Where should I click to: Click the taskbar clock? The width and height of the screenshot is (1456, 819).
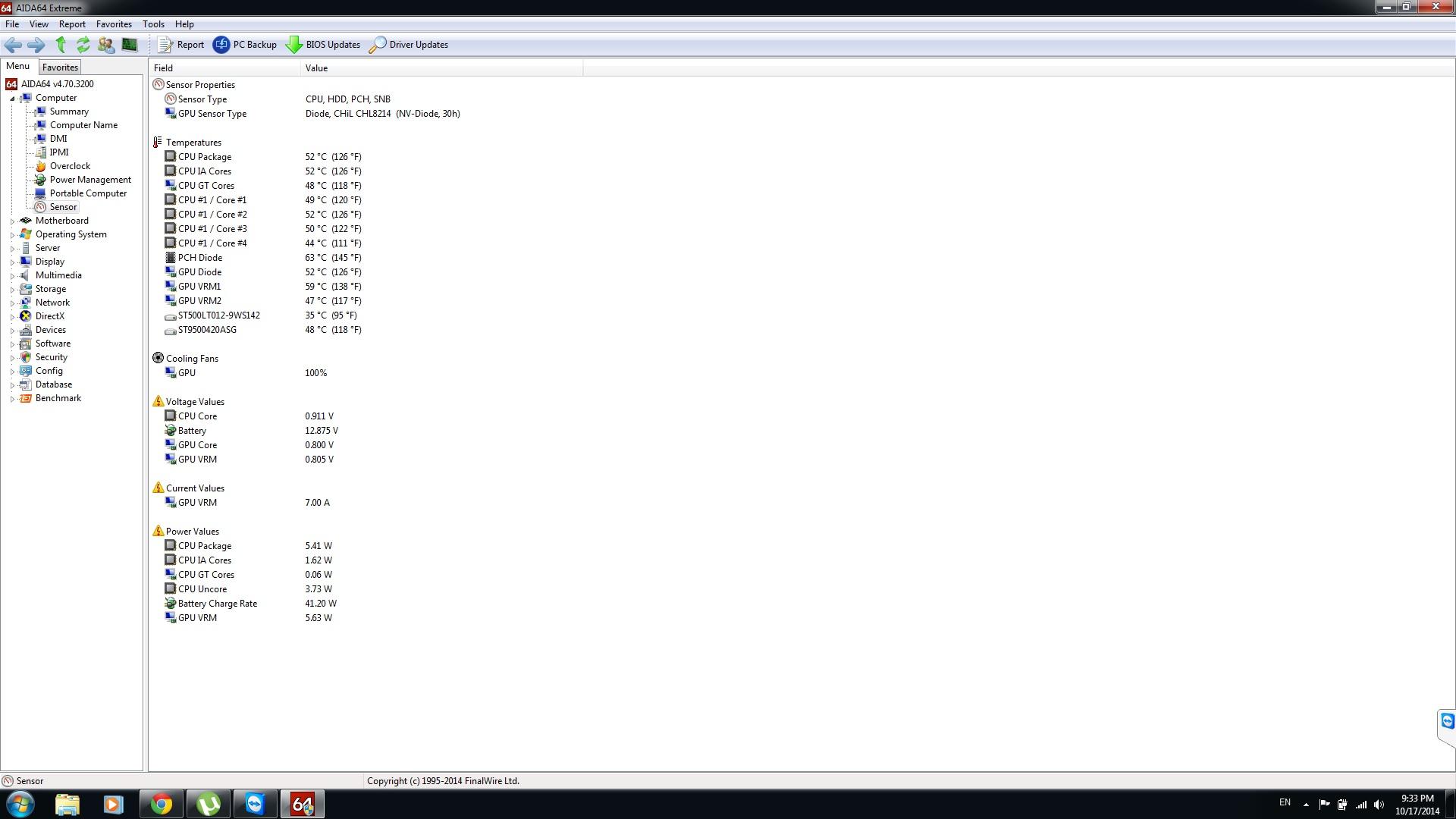coord(1417,805)
